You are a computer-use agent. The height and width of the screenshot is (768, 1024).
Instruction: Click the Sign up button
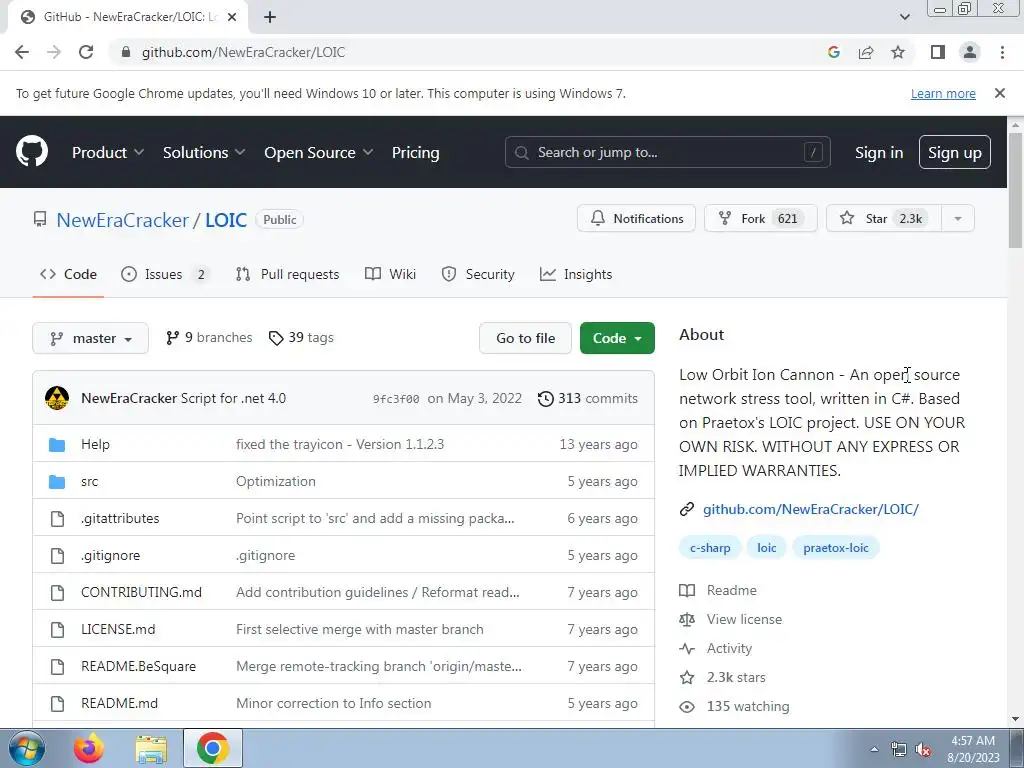click(954, 152)
